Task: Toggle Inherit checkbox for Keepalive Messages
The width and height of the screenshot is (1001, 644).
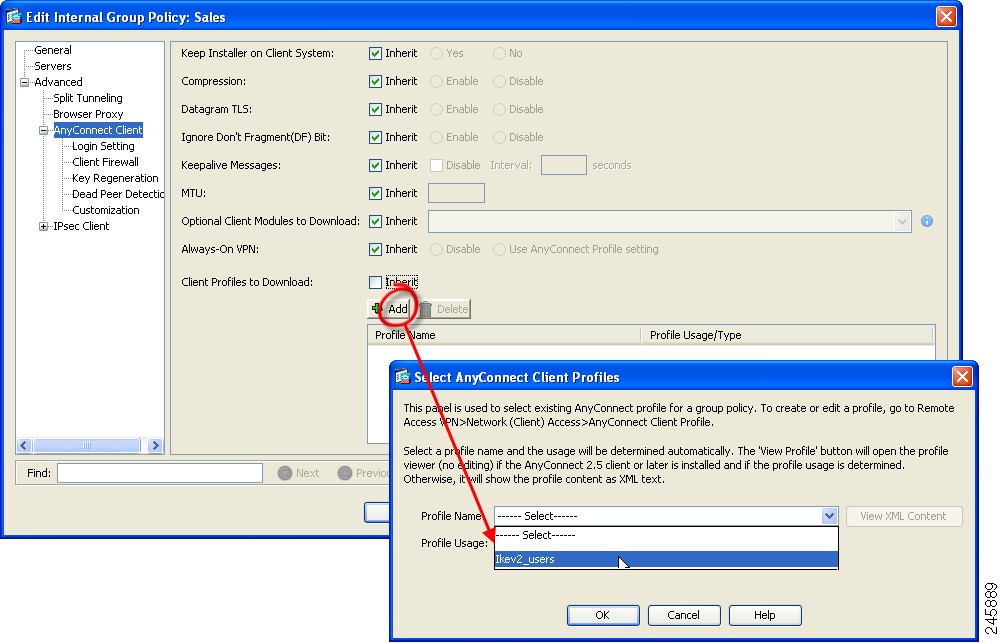Action: click(375, 165)
